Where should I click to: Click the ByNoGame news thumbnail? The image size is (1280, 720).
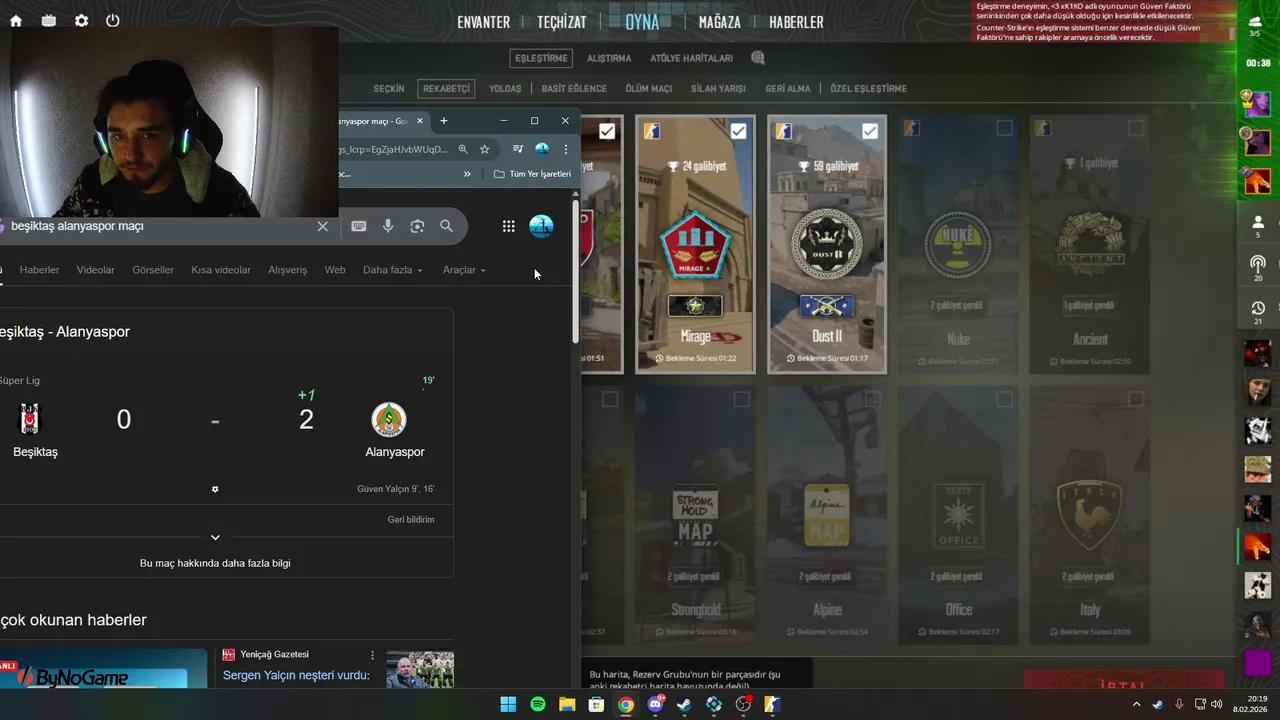104,669
